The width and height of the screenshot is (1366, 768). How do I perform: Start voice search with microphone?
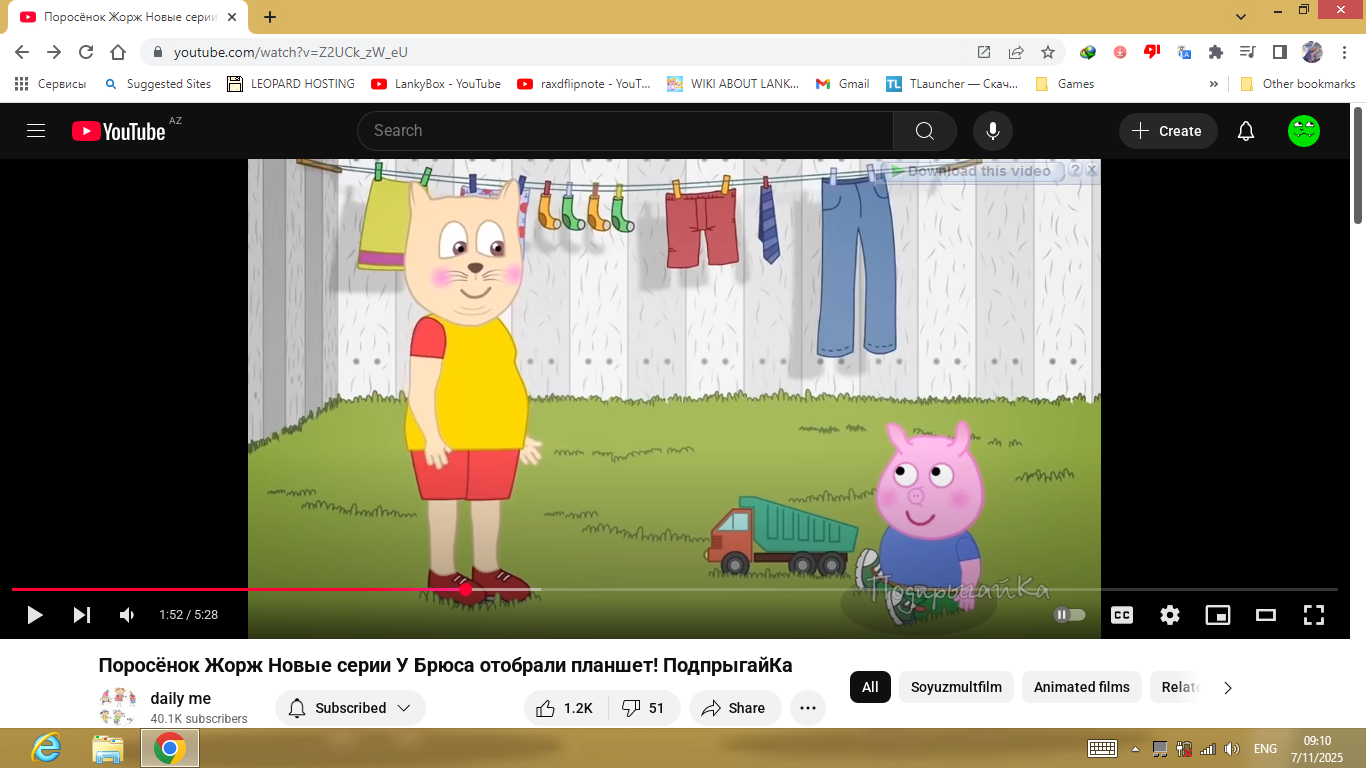click(x=993, y=131)
